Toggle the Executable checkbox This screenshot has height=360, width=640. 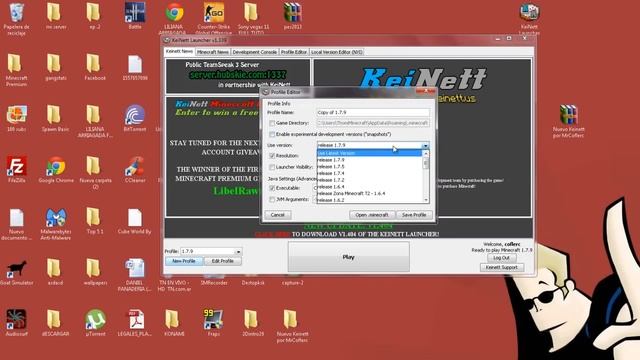tap(272, 188)
